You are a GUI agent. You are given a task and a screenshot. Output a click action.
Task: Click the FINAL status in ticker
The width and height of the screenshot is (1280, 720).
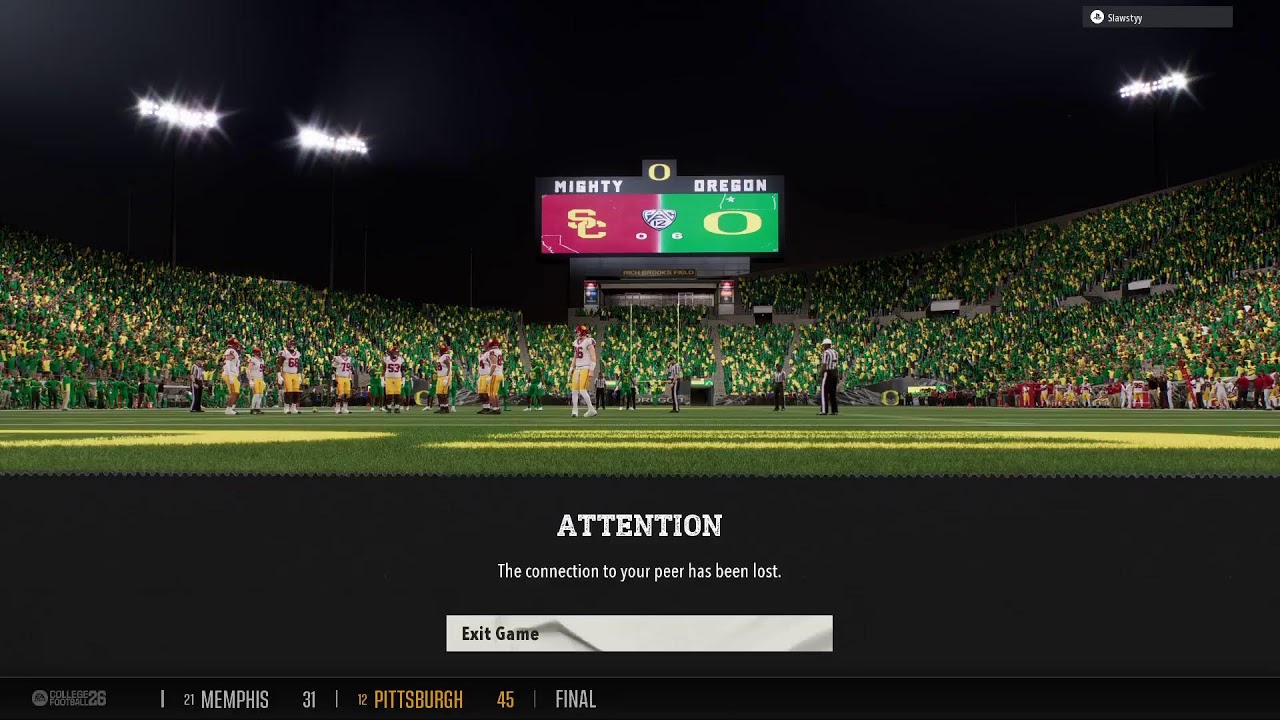point(576,700)
